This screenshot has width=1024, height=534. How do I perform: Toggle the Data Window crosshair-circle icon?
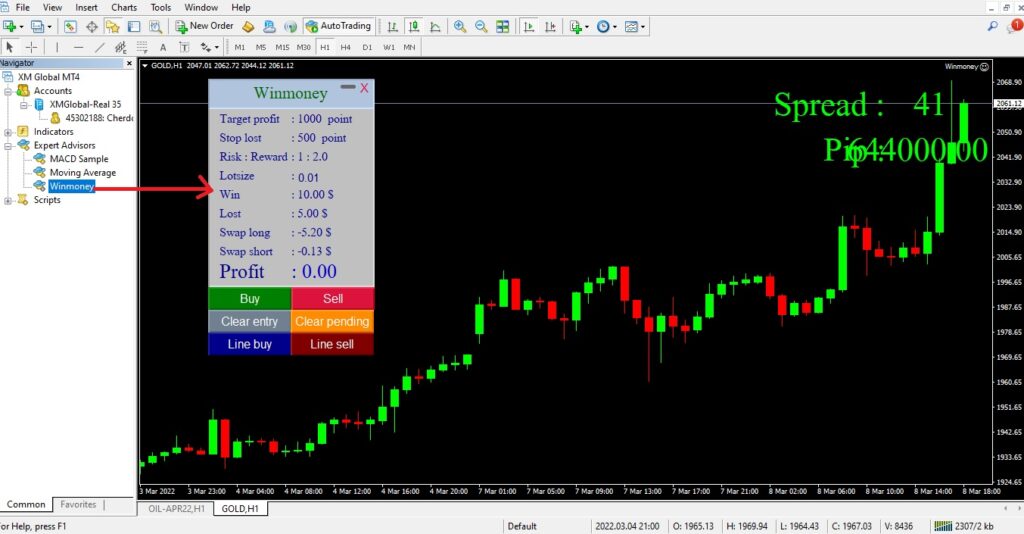(x=91, y=26)
